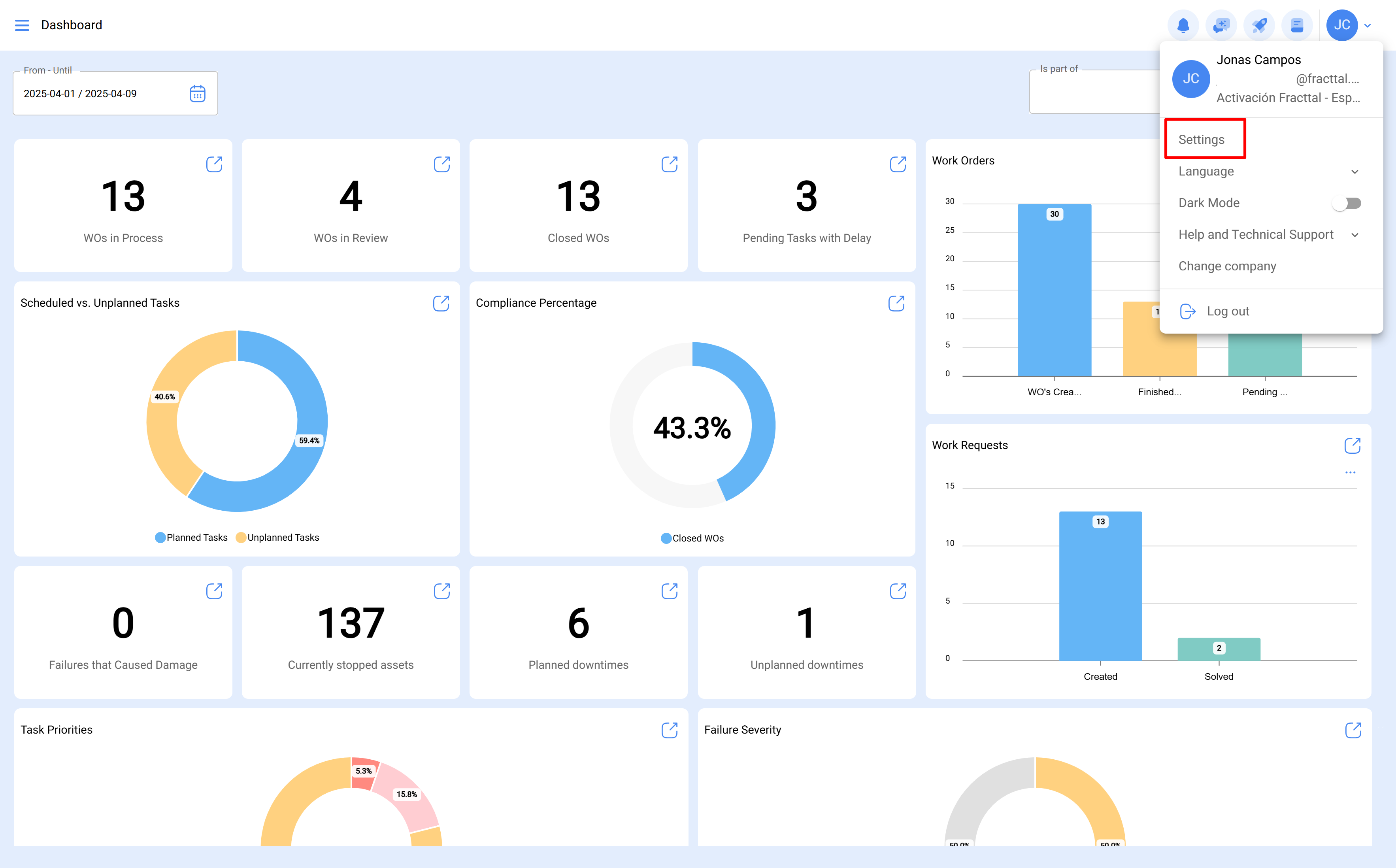
Task: Click the JC avatar circle
Action: [1342, 25]
